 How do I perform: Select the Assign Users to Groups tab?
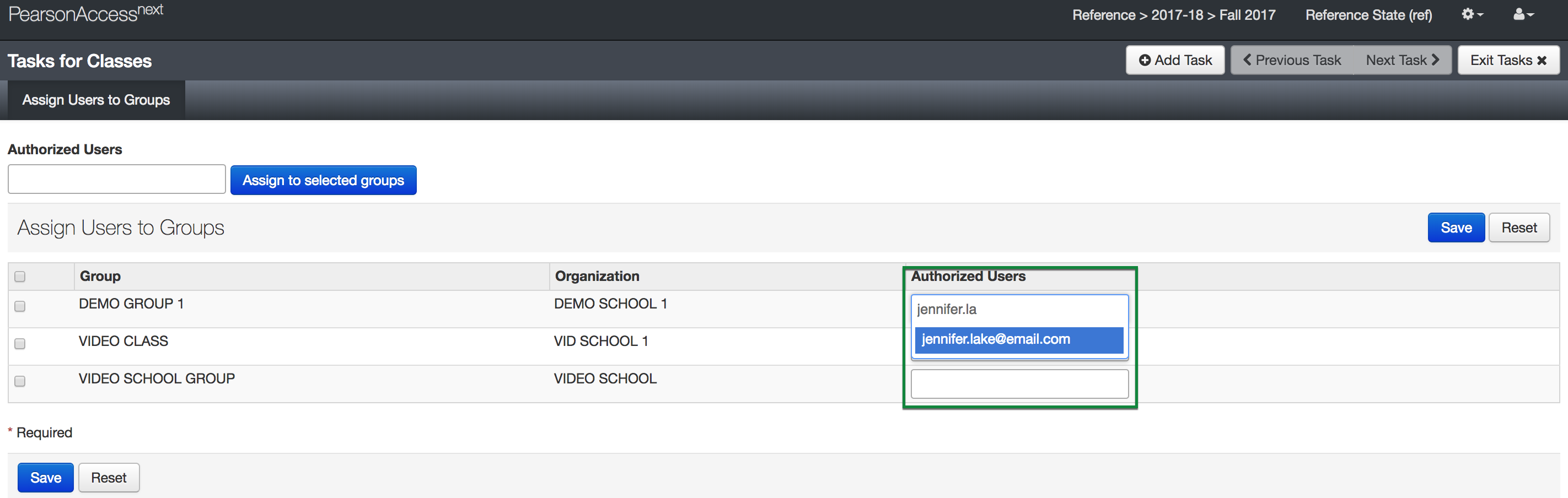[x=96, y=100]
